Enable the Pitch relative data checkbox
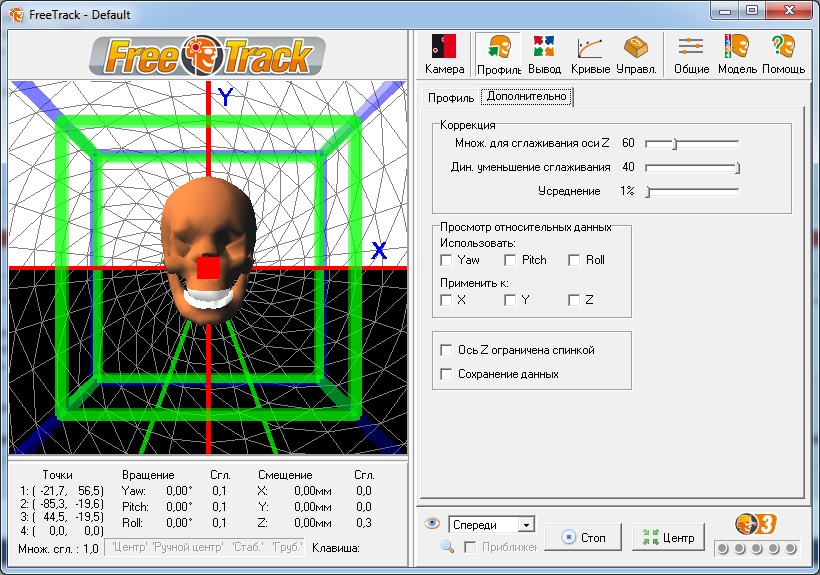 [510, 260]
